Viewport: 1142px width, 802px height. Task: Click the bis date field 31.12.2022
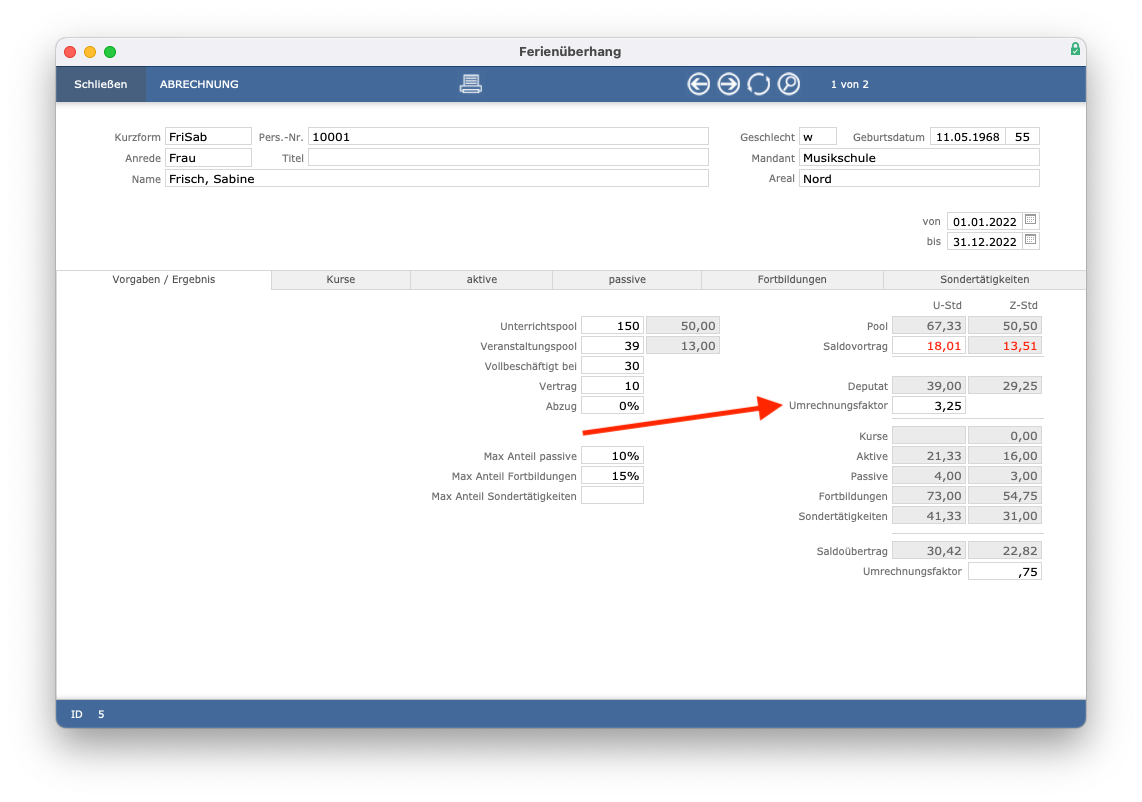(985, 242)
